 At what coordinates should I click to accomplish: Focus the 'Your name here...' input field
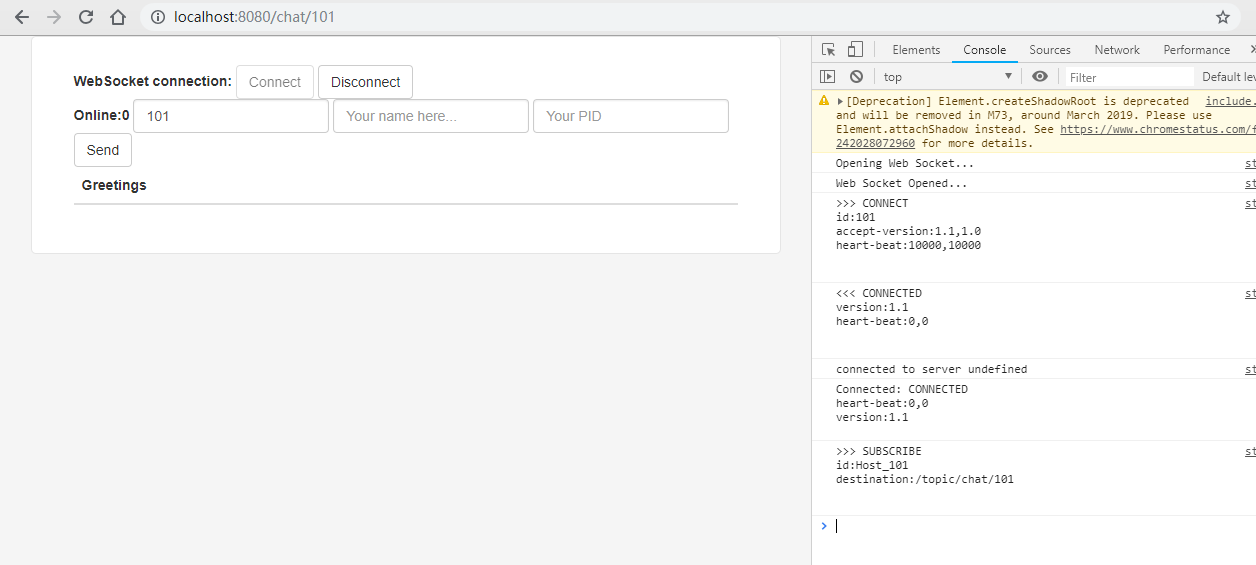pyautogui.click(x=431, y=116)
